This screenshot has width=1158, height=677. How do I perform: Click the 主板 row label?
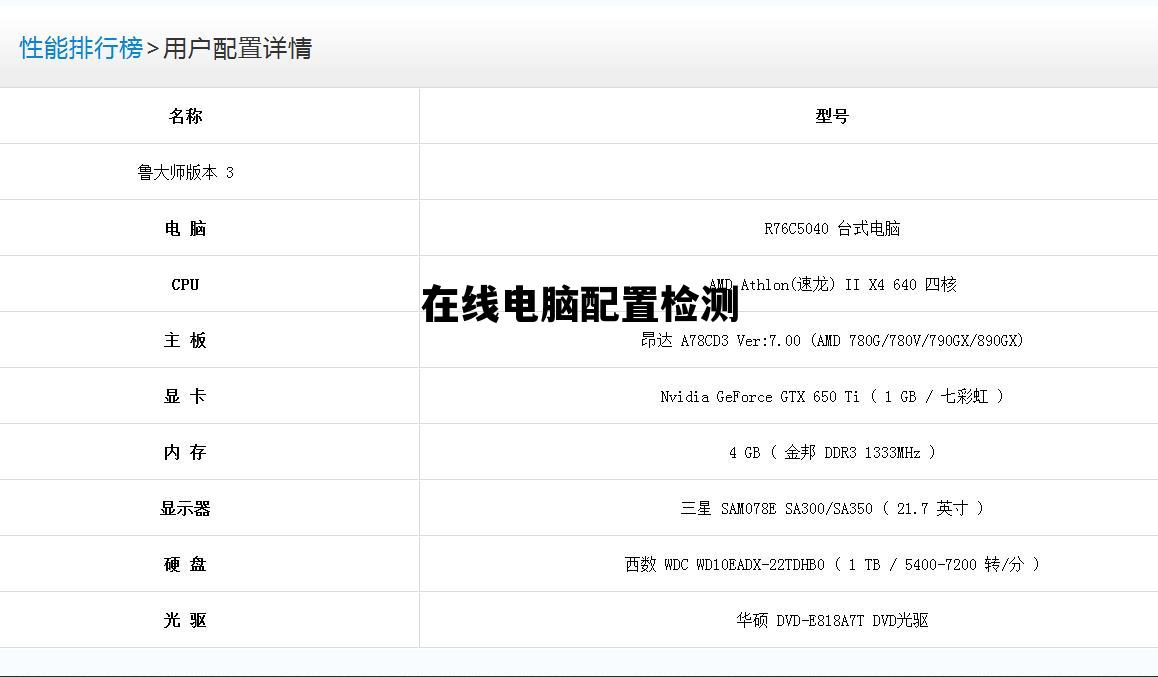[x=185, y=340]
